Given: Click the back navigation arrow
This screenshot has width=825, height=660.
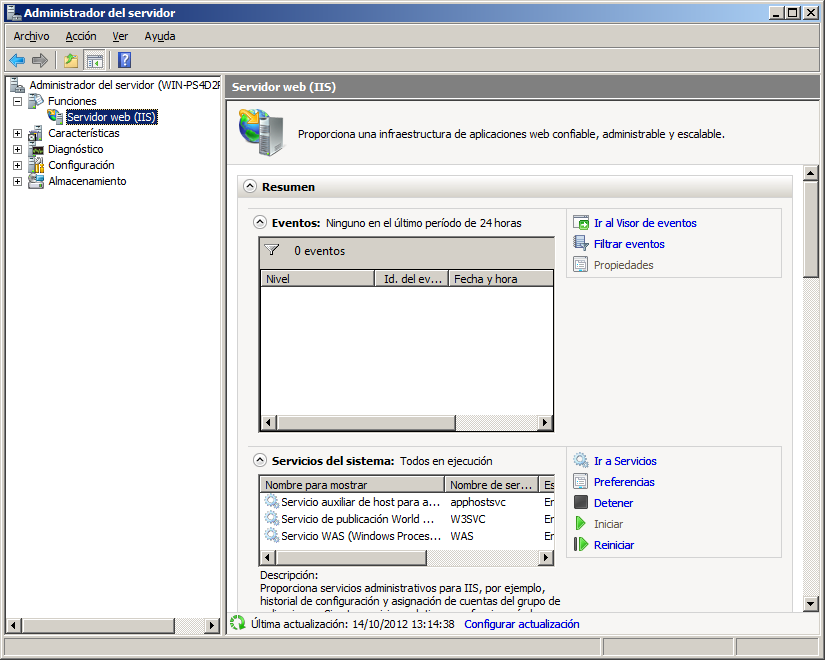Looking at the screenshot, I should (x=16, y=60).
